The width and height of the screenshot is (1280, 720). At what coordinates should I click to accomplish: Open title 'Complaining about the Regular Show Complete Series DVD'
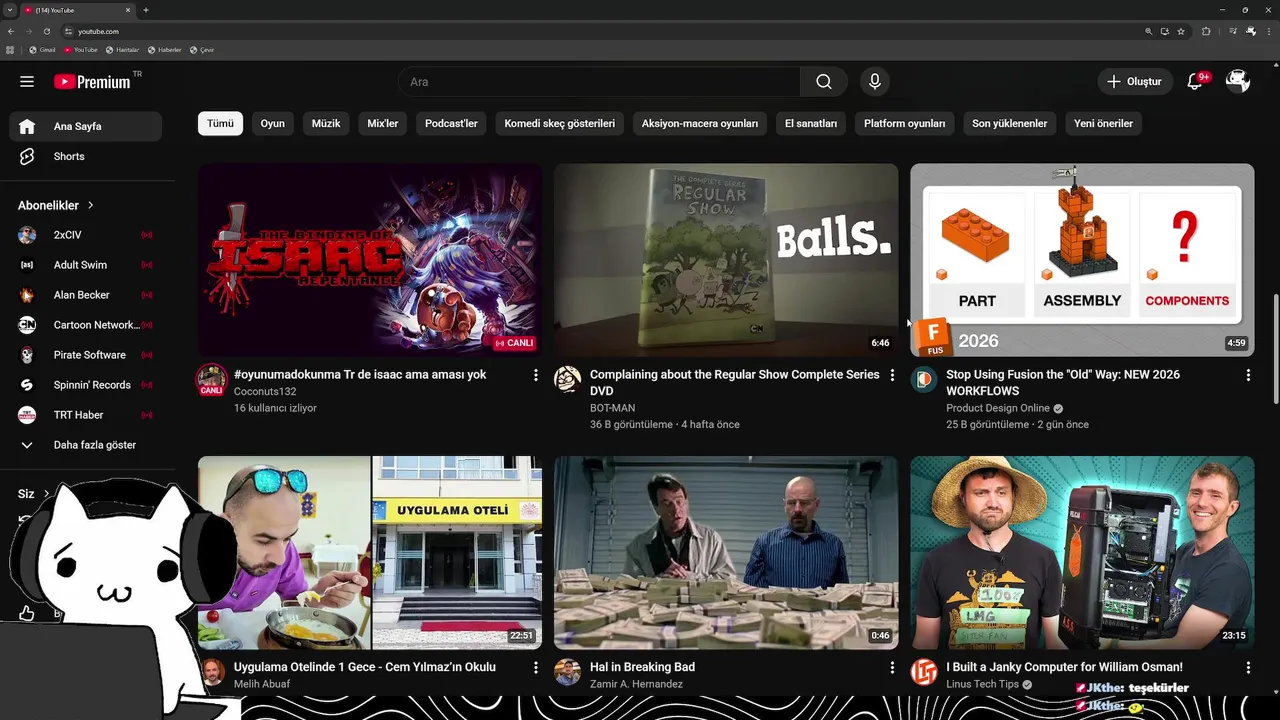point(735,383)
